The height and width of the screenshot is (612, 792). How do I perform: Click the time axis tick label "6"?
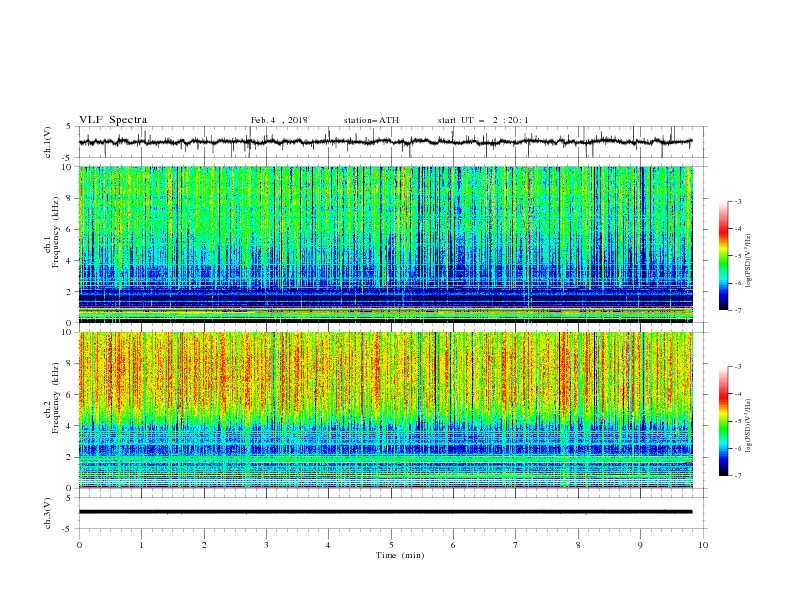pos(453,545)
